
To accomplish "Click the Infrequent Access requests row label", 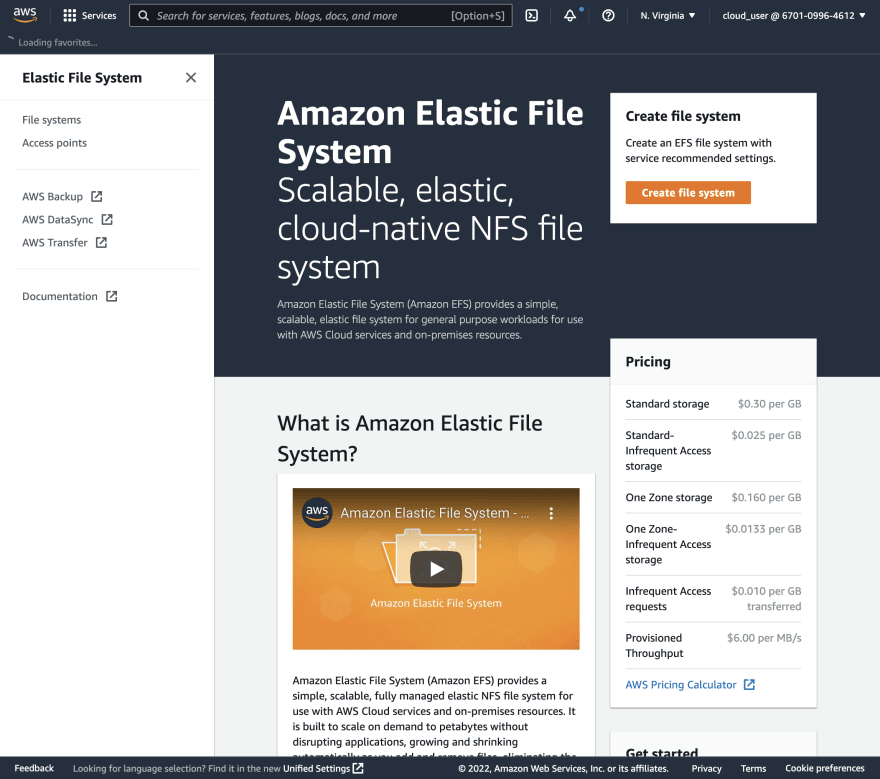I will click(668, 599).
